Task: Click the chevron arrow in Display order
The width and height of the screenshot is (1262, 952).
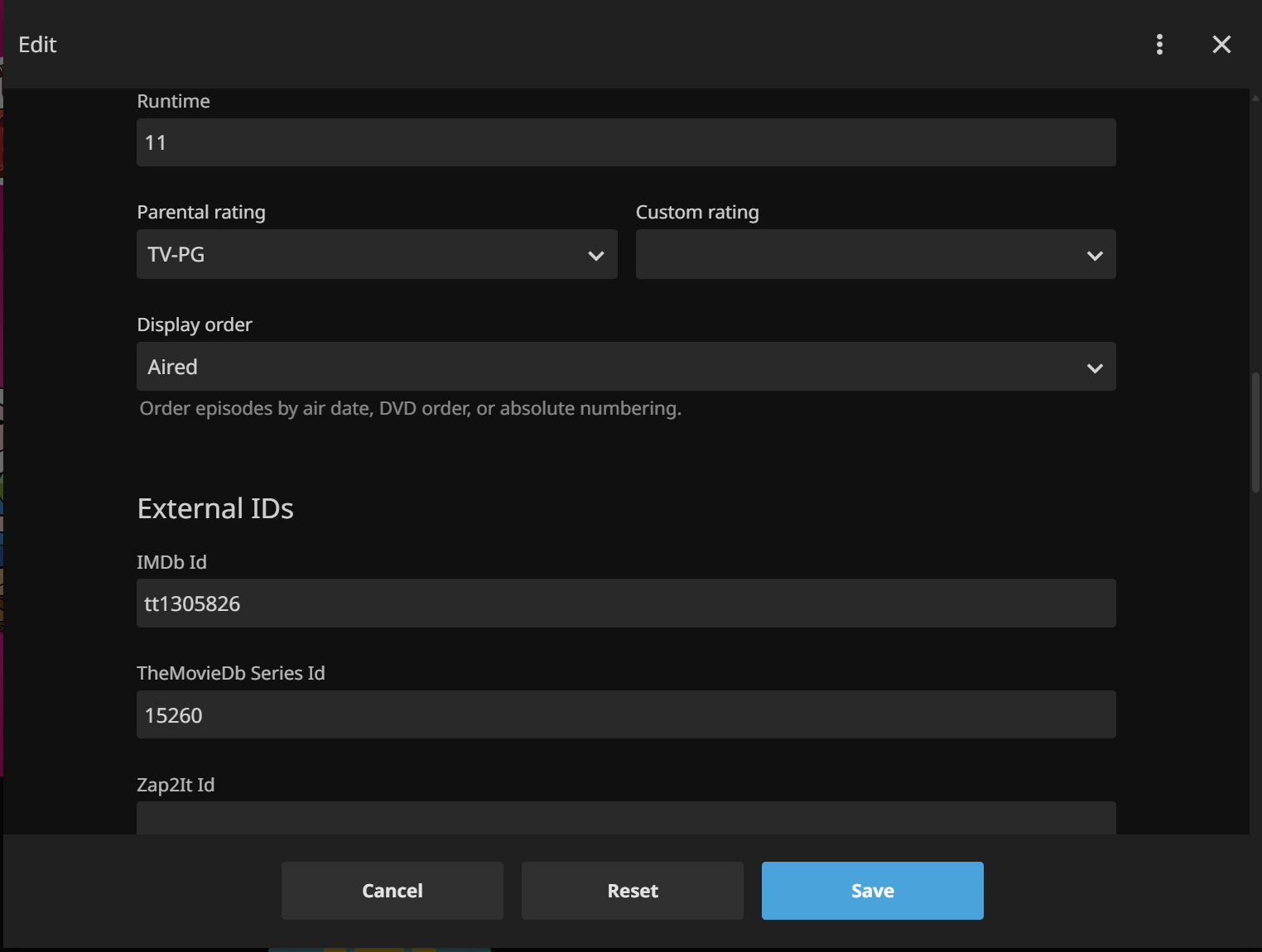Action: [x=1095, y=368]
